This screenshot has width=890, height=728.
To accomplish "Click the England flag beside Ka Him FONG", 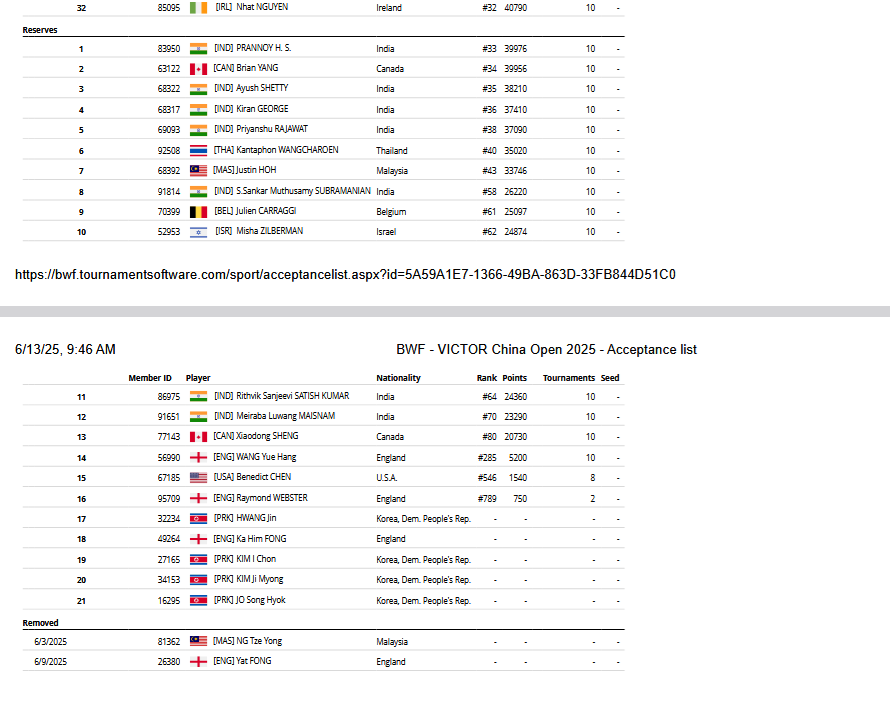I will (198, 539).
